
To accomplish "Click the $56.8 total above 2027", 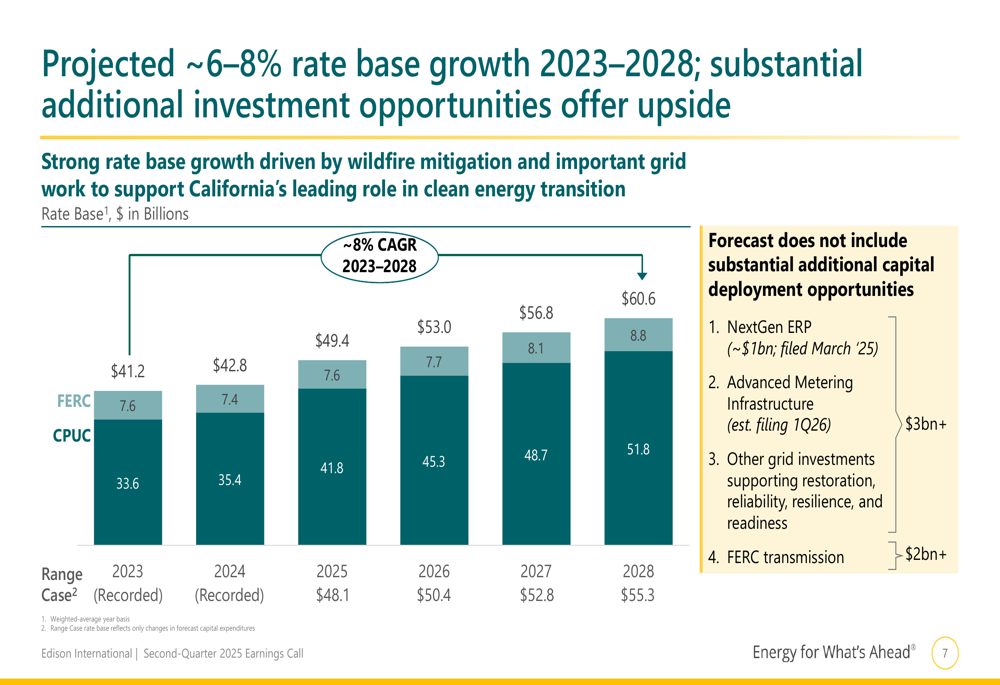I will pos(536,313).
